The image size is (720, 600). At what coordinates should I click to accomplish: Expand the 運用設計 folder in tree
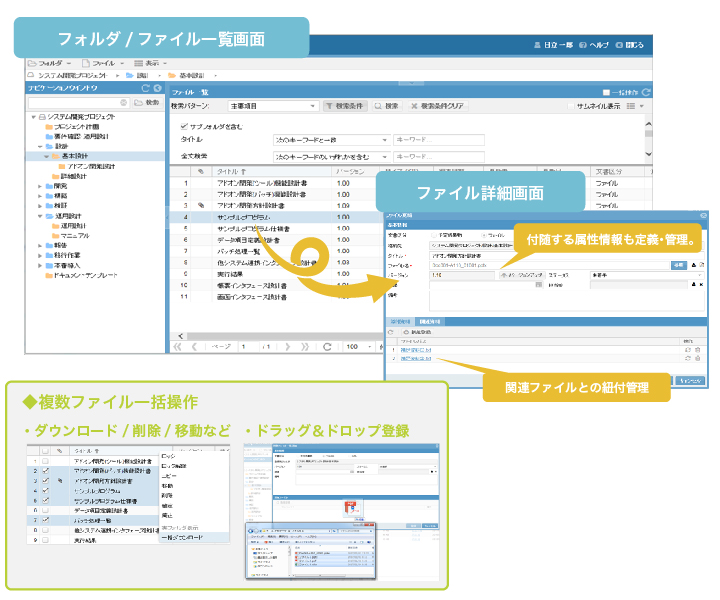pyautogui.click(x=40, y=215)
